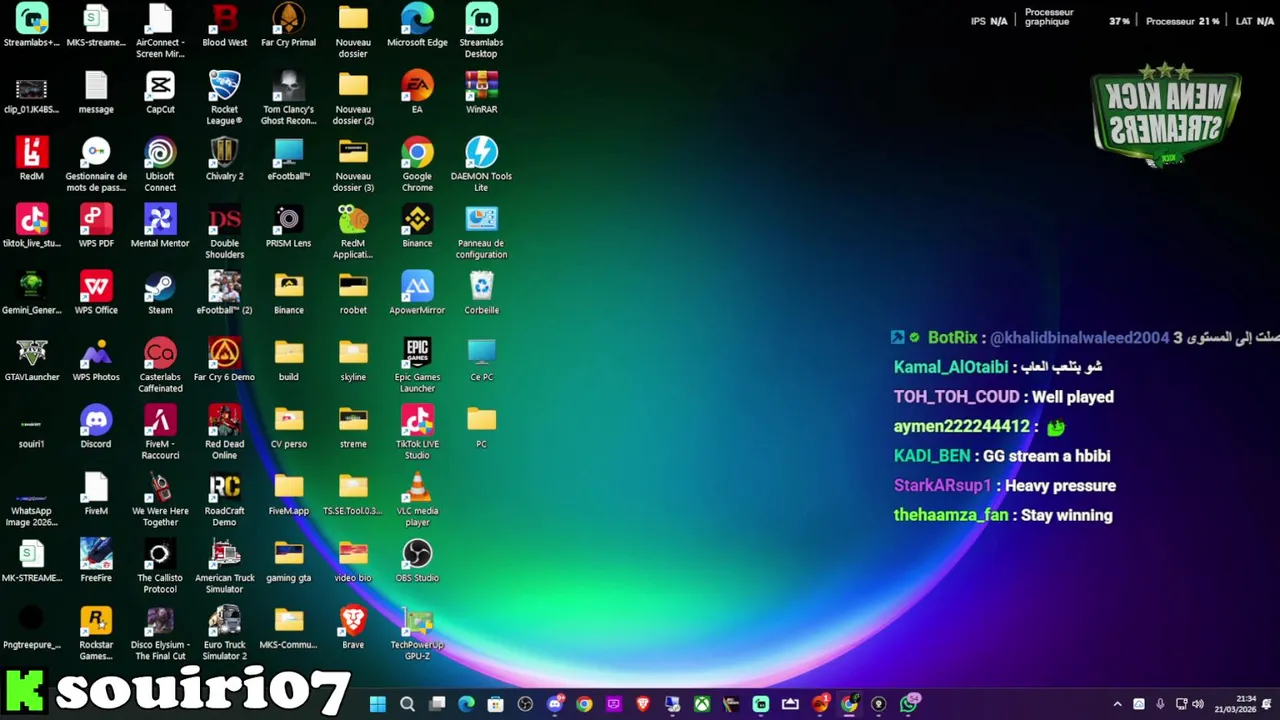
Task: Launch The Callisto Protocol desktop icon
Action: click(160, 566)
